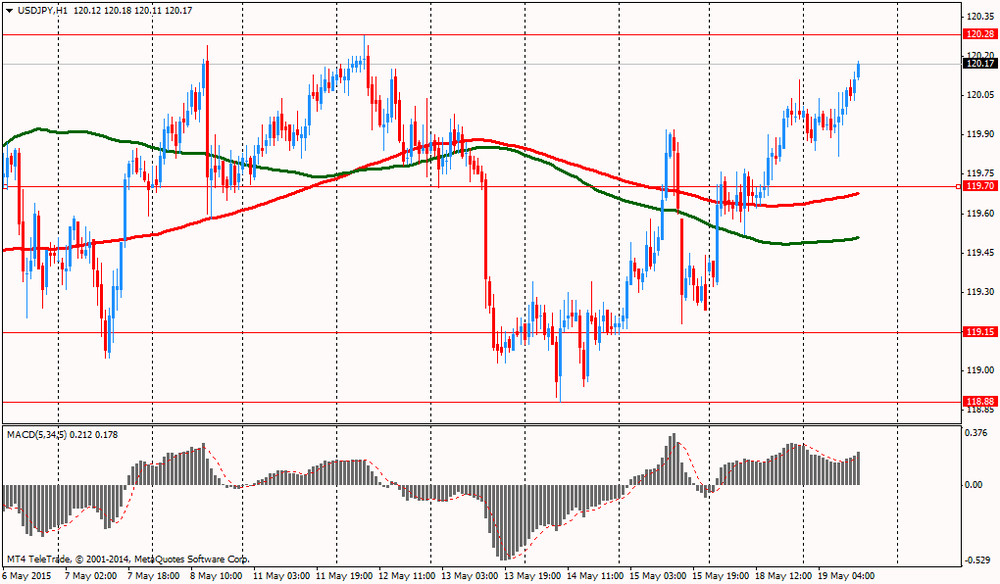
Task: Click the MACD scale value -0.529
Action: pos(976,560)
